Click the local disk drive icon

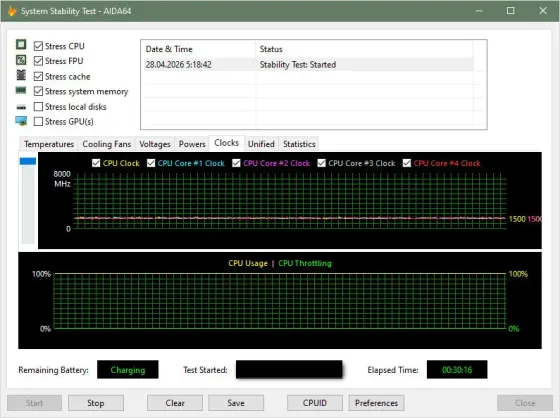21,107
